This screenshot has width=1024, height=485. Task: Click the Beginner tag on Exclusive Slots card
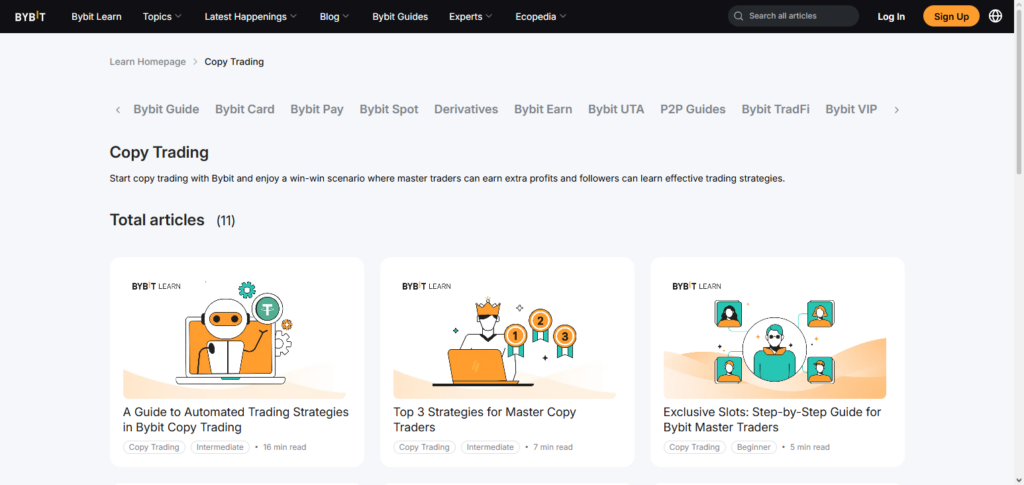(x=754, y=447)
